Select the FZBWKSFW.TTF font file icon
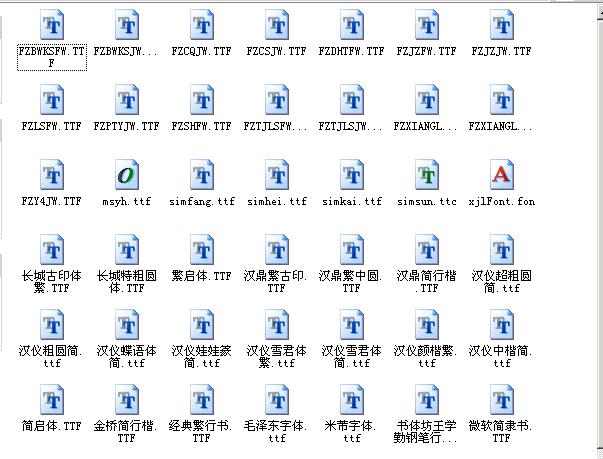 [52, 25]
